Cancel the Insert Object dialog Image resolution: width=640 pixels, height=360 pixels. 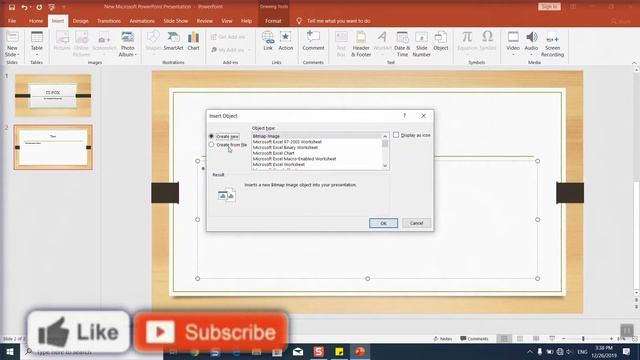click(x=416, y=223)
